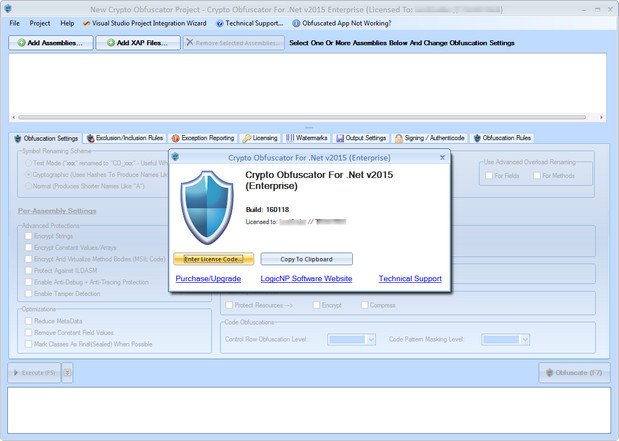Viewport: 619px width, 441px height.
Task: Switch to Obfuscation Settings tab
Action: click(46, 138)
